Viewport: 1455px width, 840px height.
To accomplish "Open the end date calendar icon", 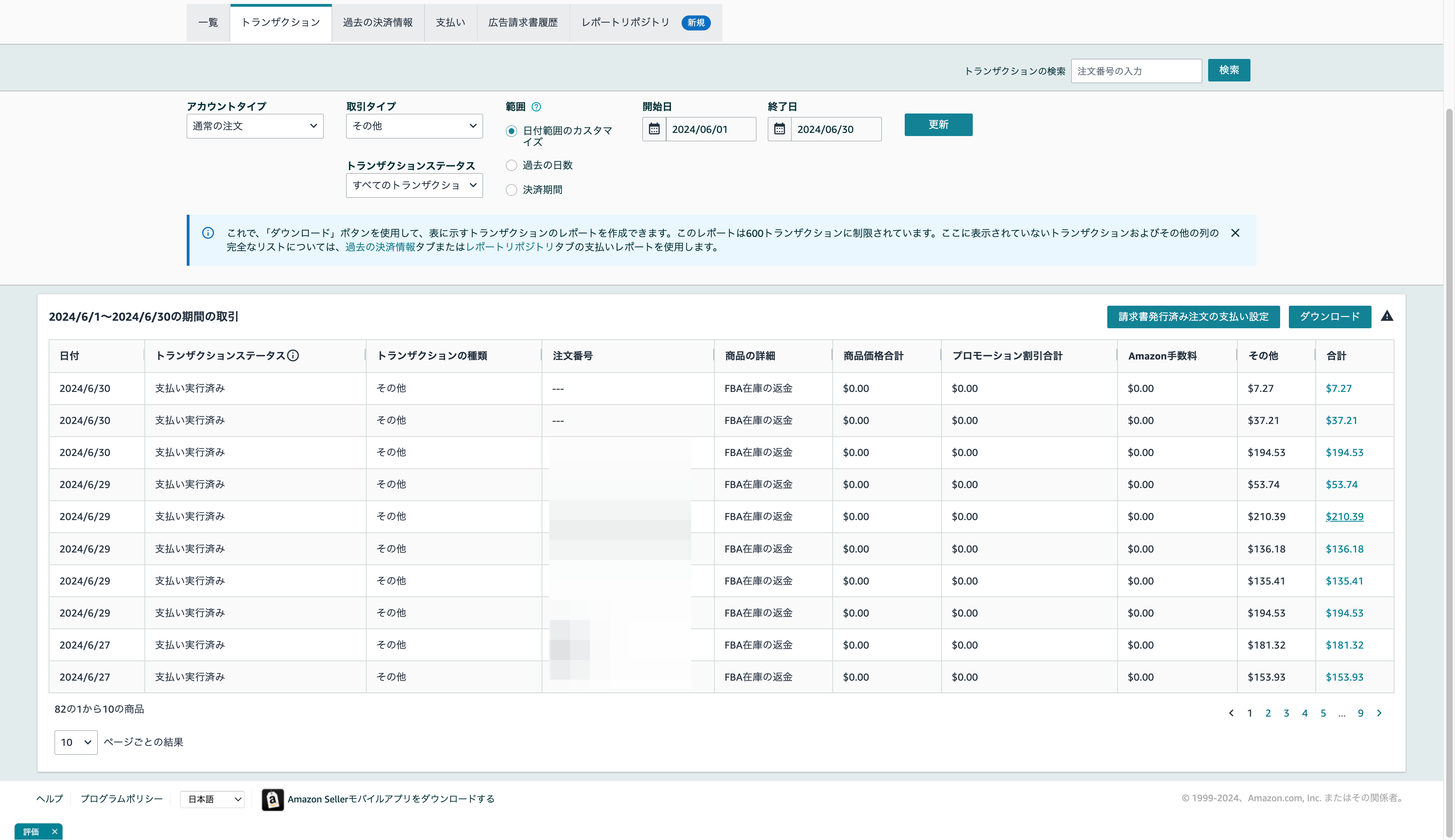I will 779,129.
